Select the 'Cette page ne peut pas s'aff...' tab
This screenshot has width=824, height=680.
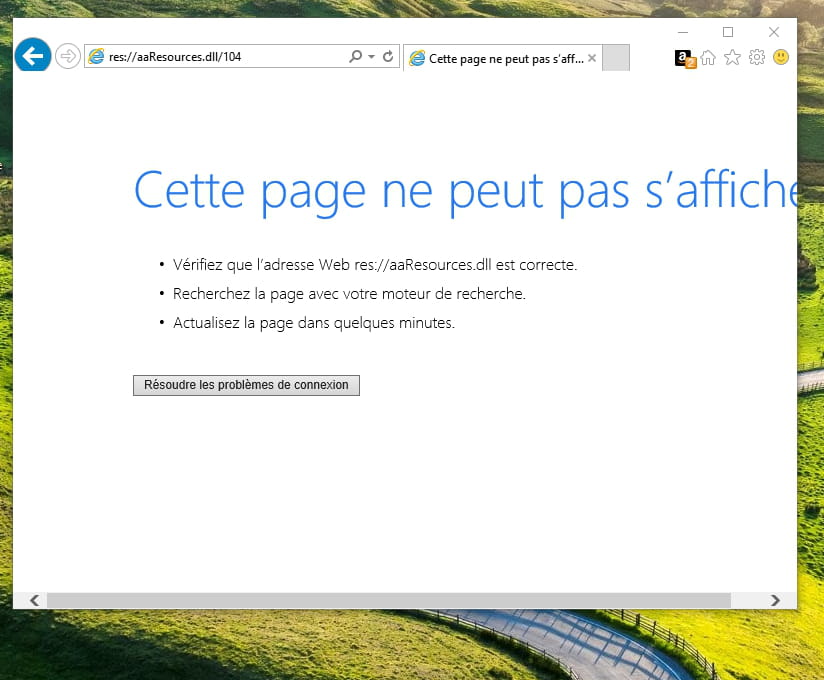click(498, 58)
